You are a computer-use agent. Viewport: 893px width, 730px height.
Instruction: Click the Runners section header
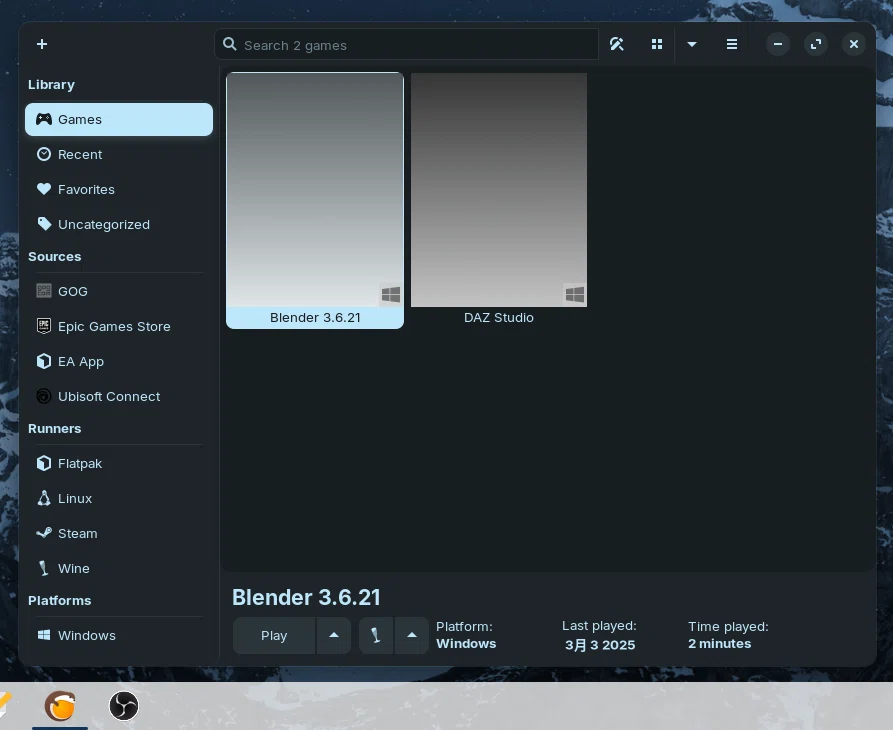(55, 428)
